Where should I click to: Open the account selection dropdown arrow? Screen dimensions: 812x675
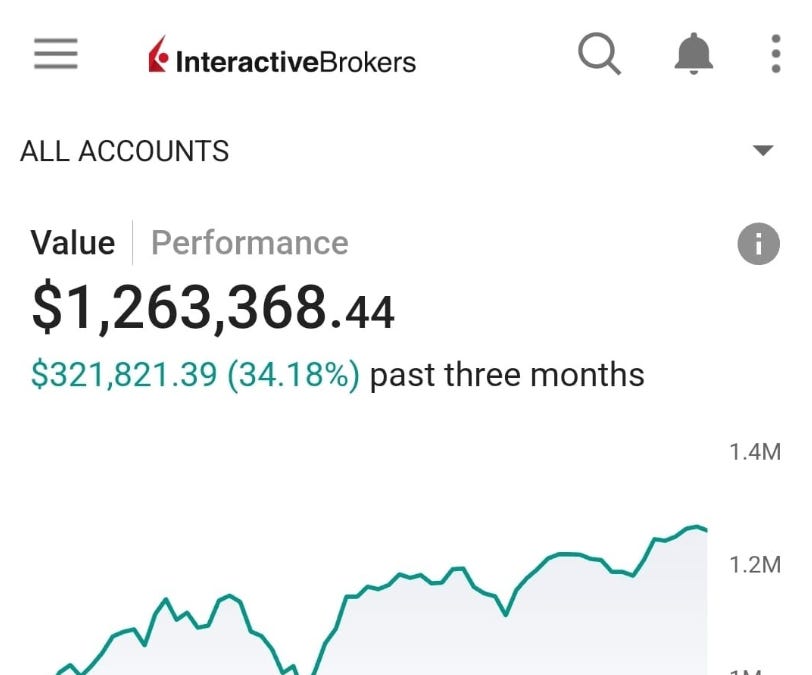[x=762, y=150]
